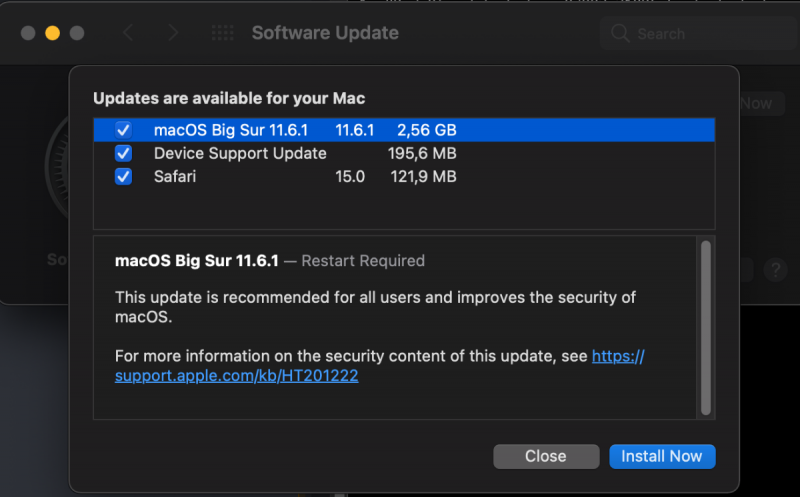Click the green zoom window button

tap(77, 33)
